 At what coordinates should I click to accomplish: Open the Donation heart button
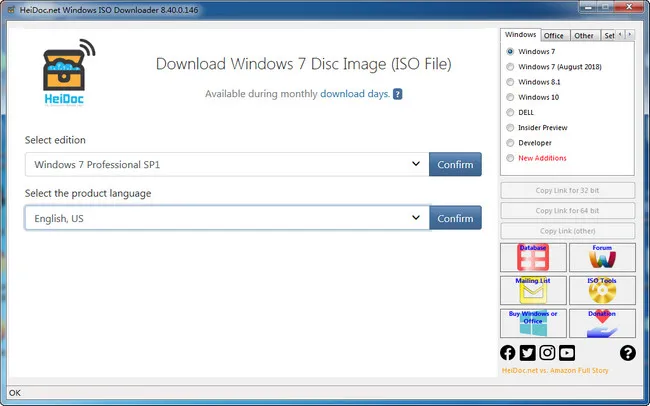[x=602, y=323]
